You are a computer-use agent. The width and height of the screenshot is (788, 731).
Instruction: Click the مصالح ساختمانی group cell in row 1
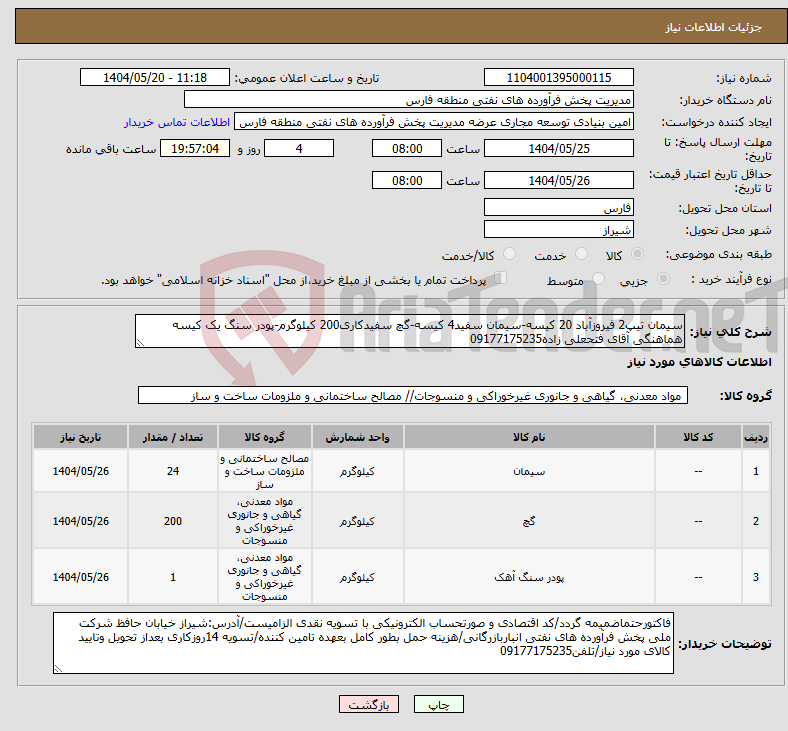pyautogui.click(x=265, y=471)
